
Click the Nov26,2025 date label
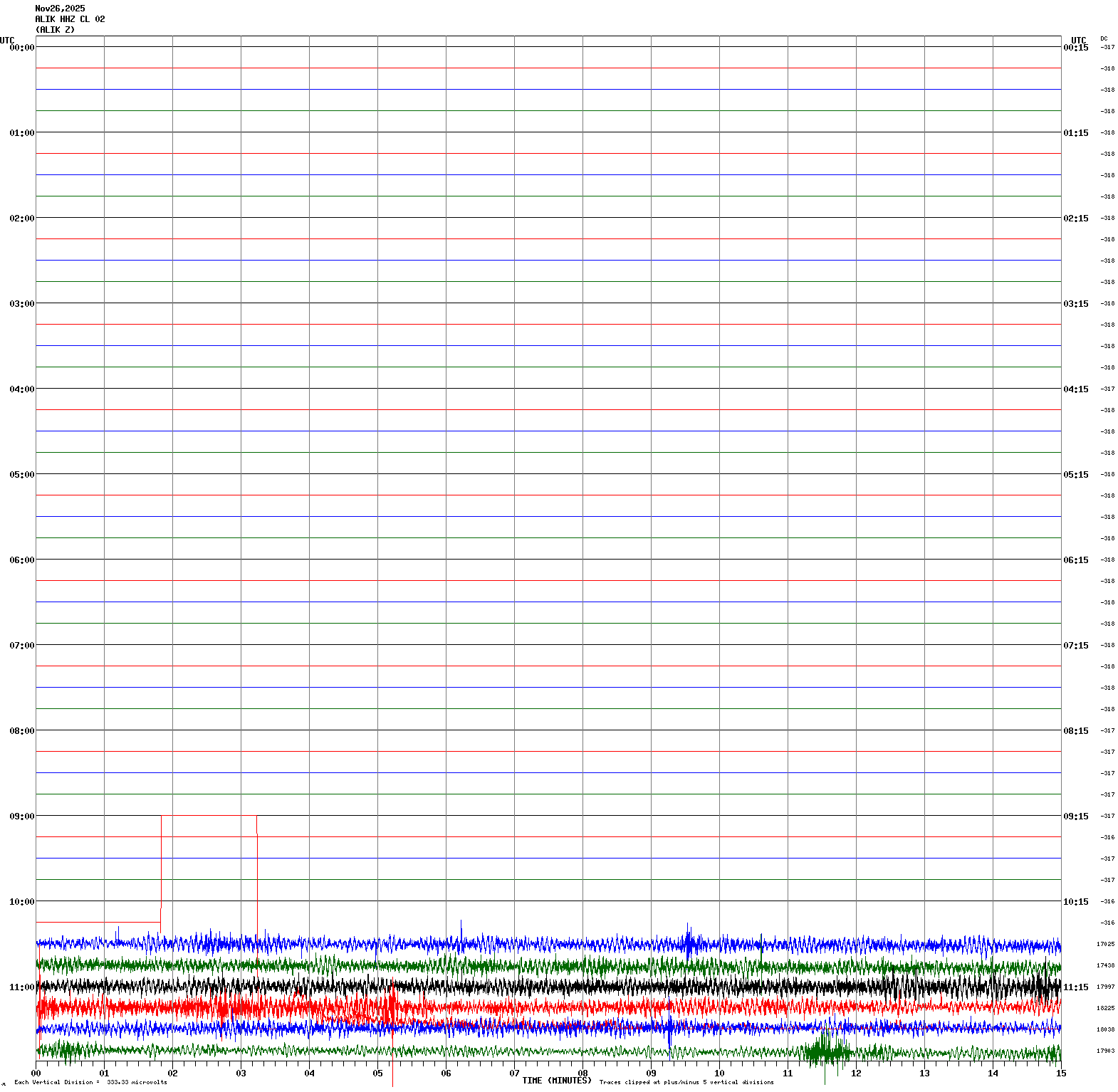pos(60,9)
